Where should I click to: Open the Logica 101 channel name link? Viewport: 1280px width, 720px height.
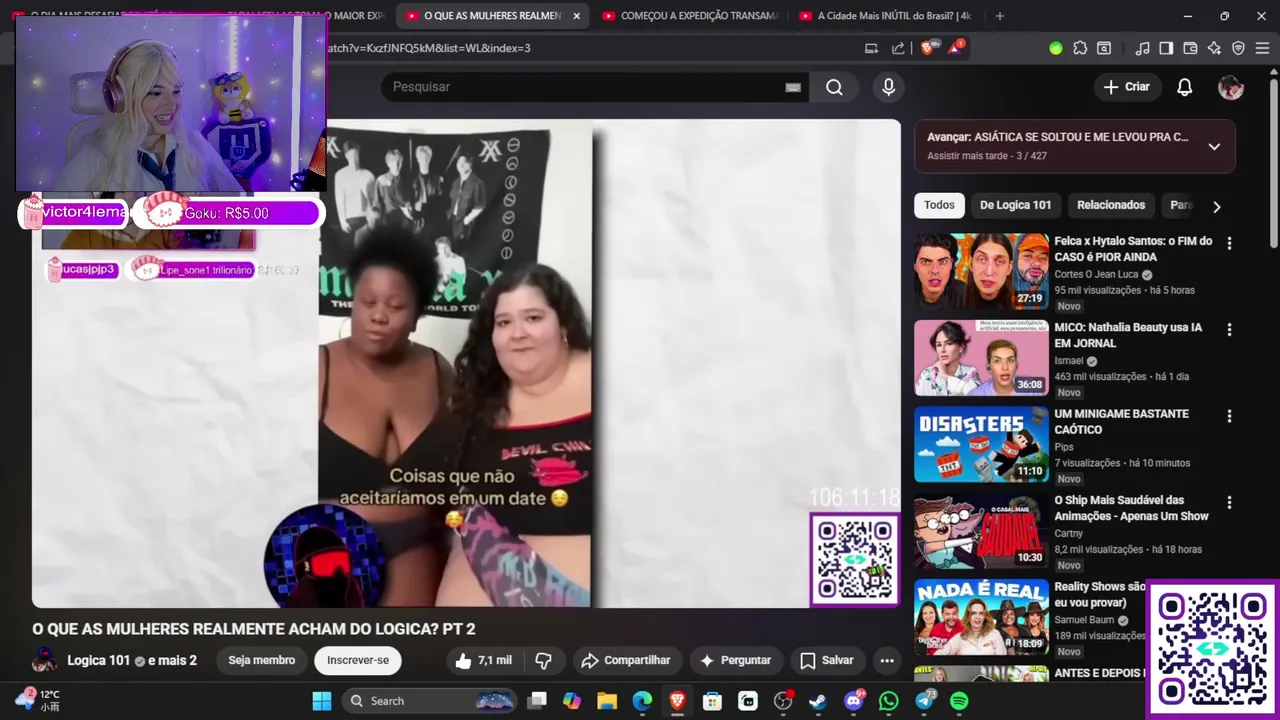(99, 660)
